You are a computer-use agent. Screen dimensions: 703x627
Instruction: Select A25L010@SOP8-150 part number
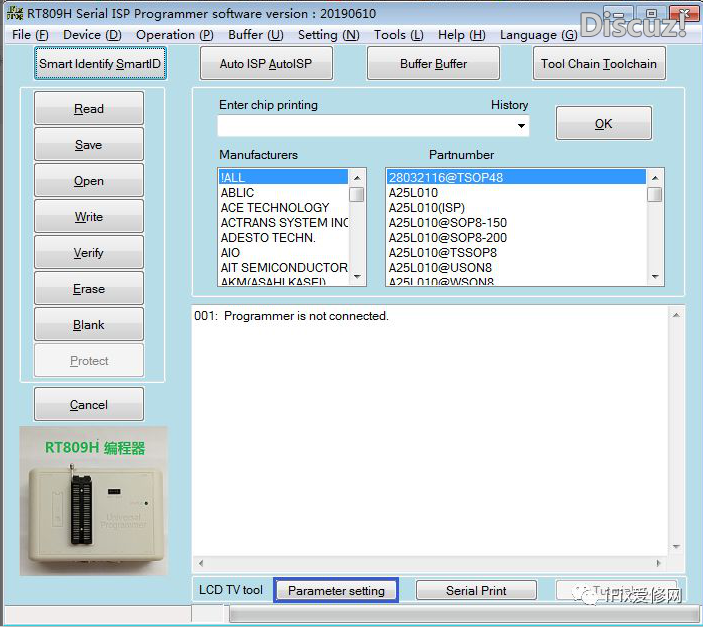[x=447, y=223]
